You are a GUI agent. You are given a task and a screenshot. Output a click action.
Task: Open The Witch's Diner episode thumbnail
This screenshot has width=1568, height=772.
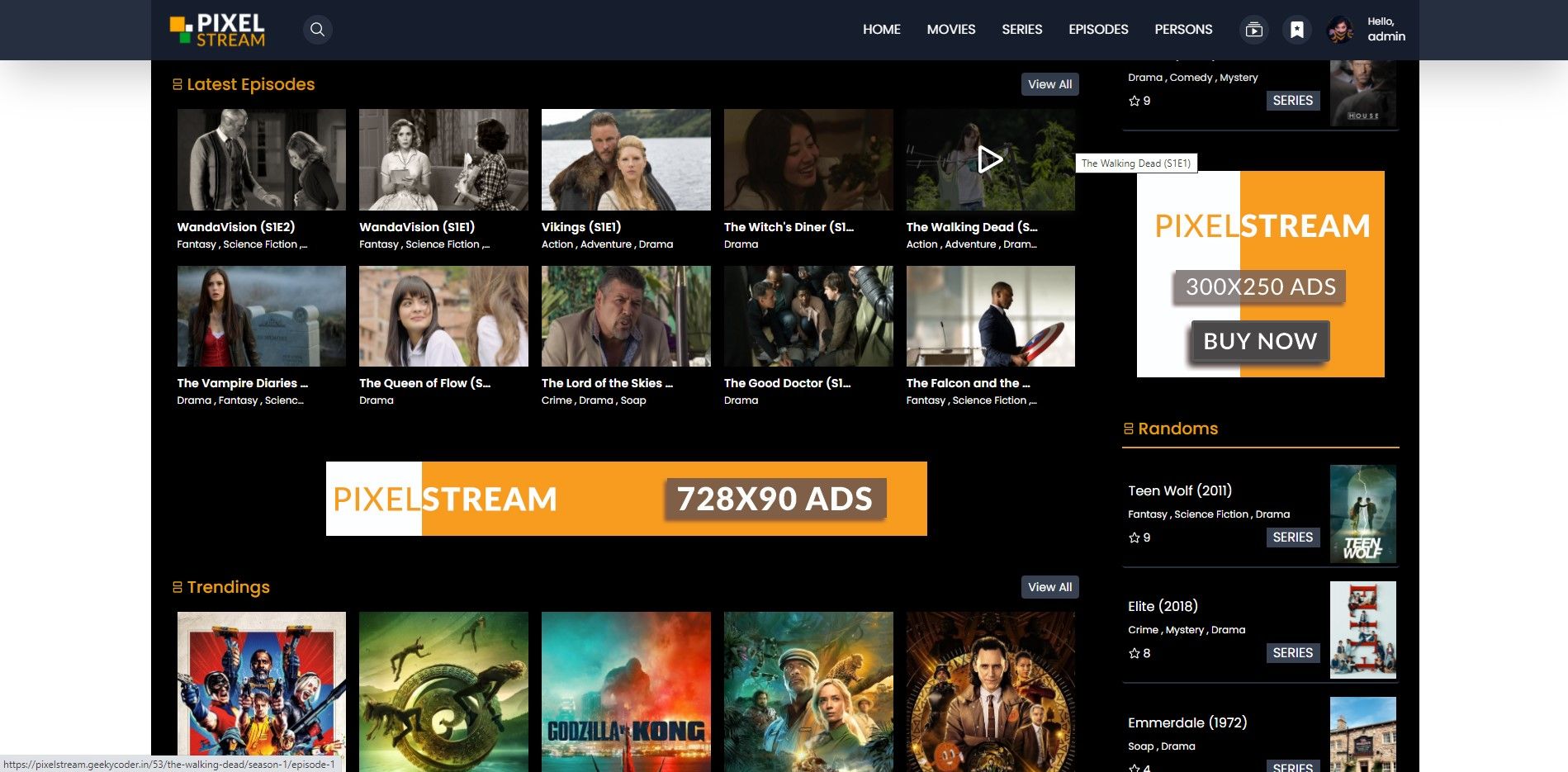pyautogui.click(x=808, y=159)
